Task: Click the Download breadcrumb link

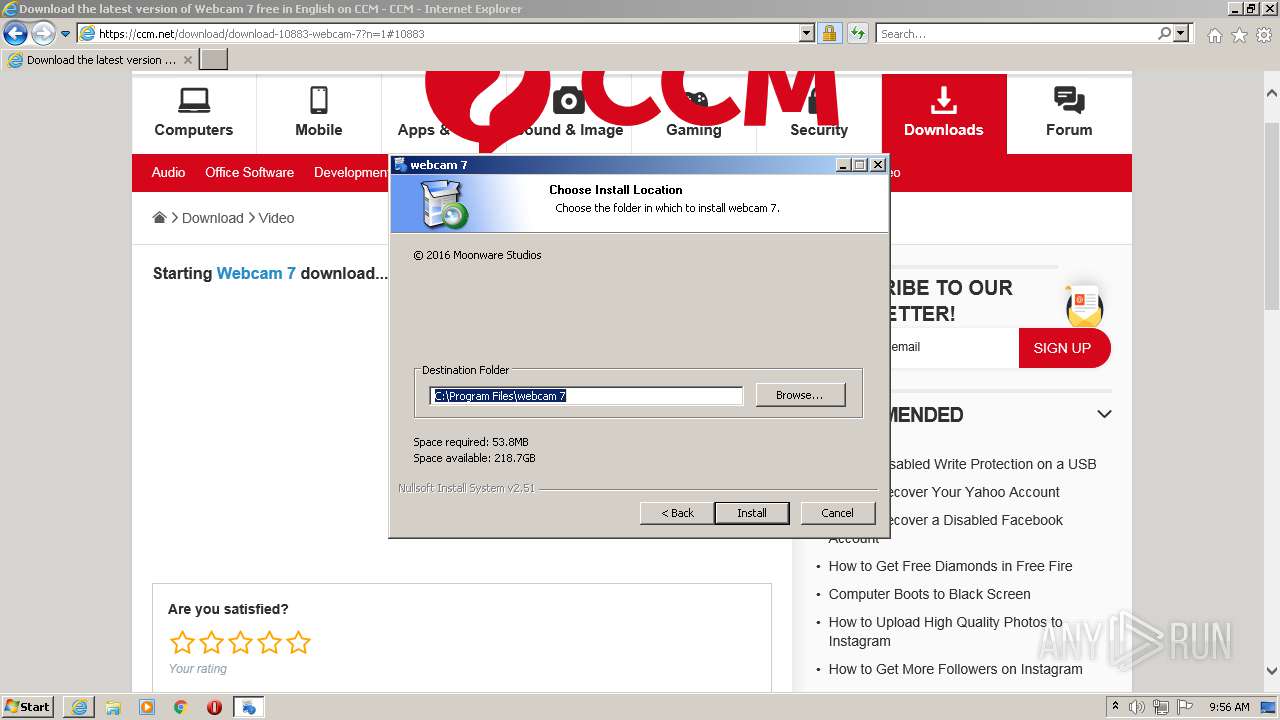Action: coord(213,218)
